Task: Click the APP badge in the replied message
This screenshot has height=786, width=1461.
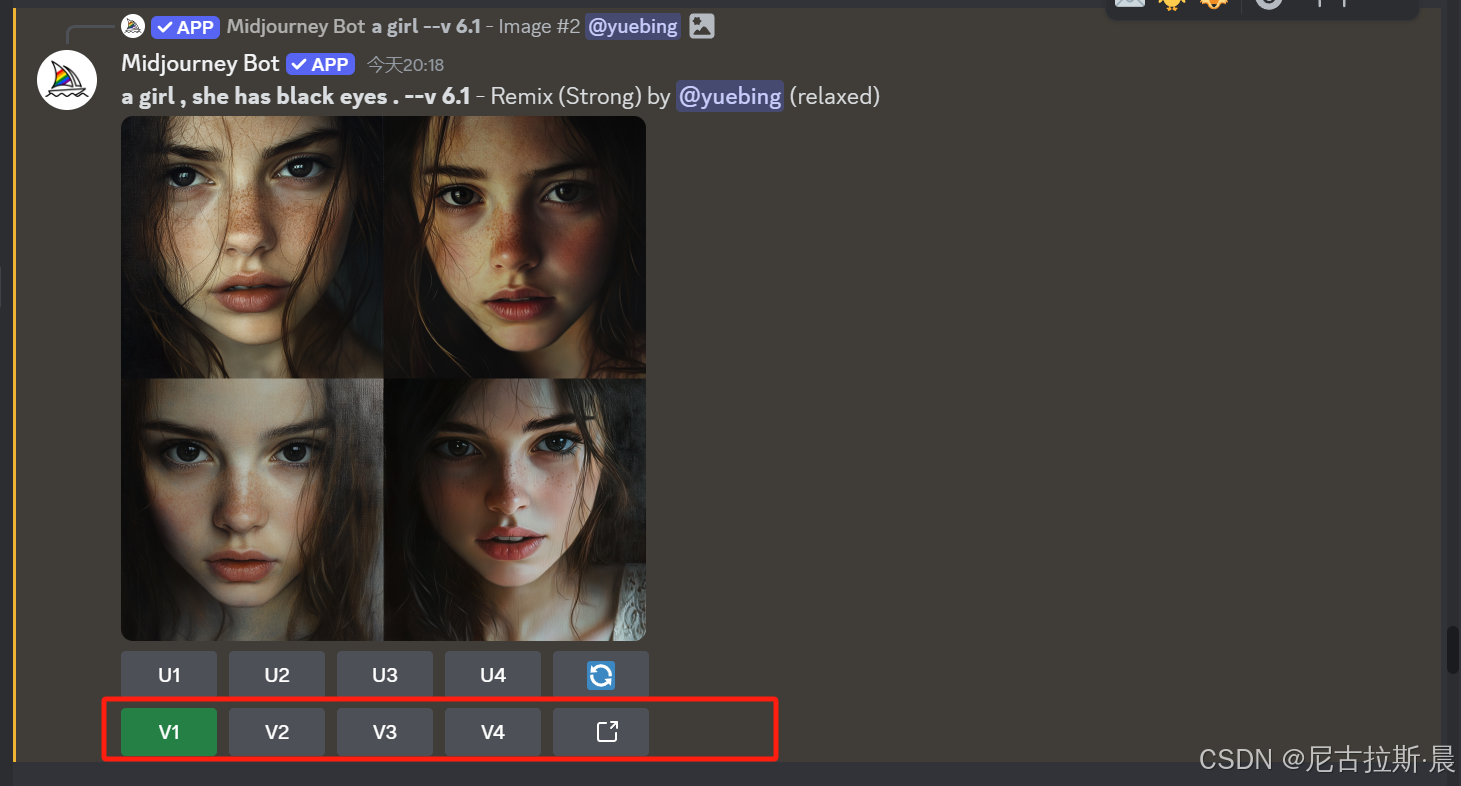Action: 185,27
